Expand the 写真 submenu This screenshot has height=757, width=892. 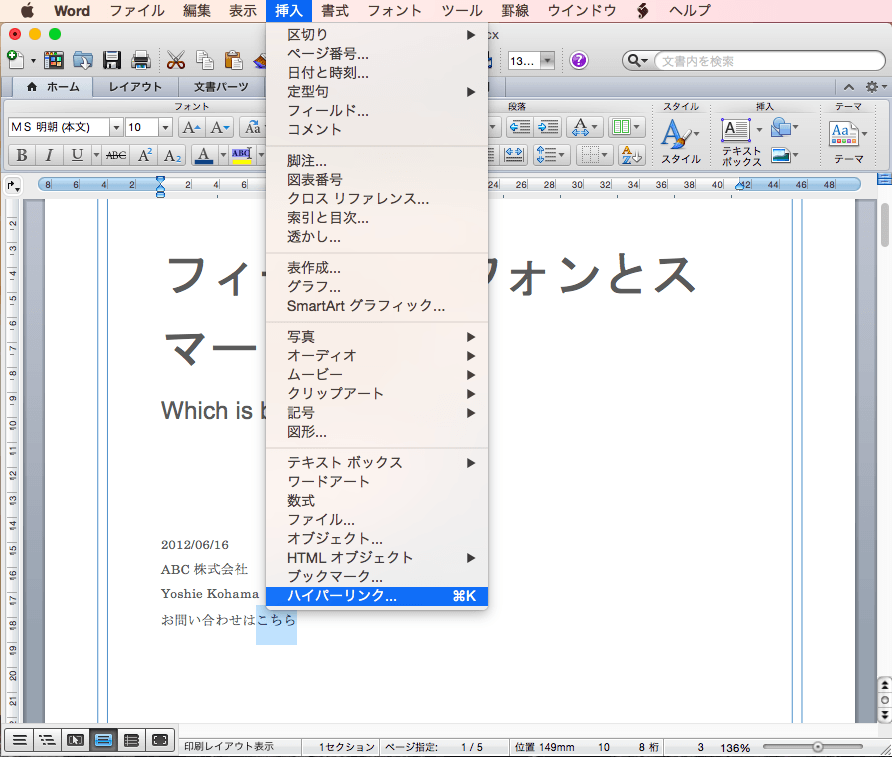coord(377,337)
